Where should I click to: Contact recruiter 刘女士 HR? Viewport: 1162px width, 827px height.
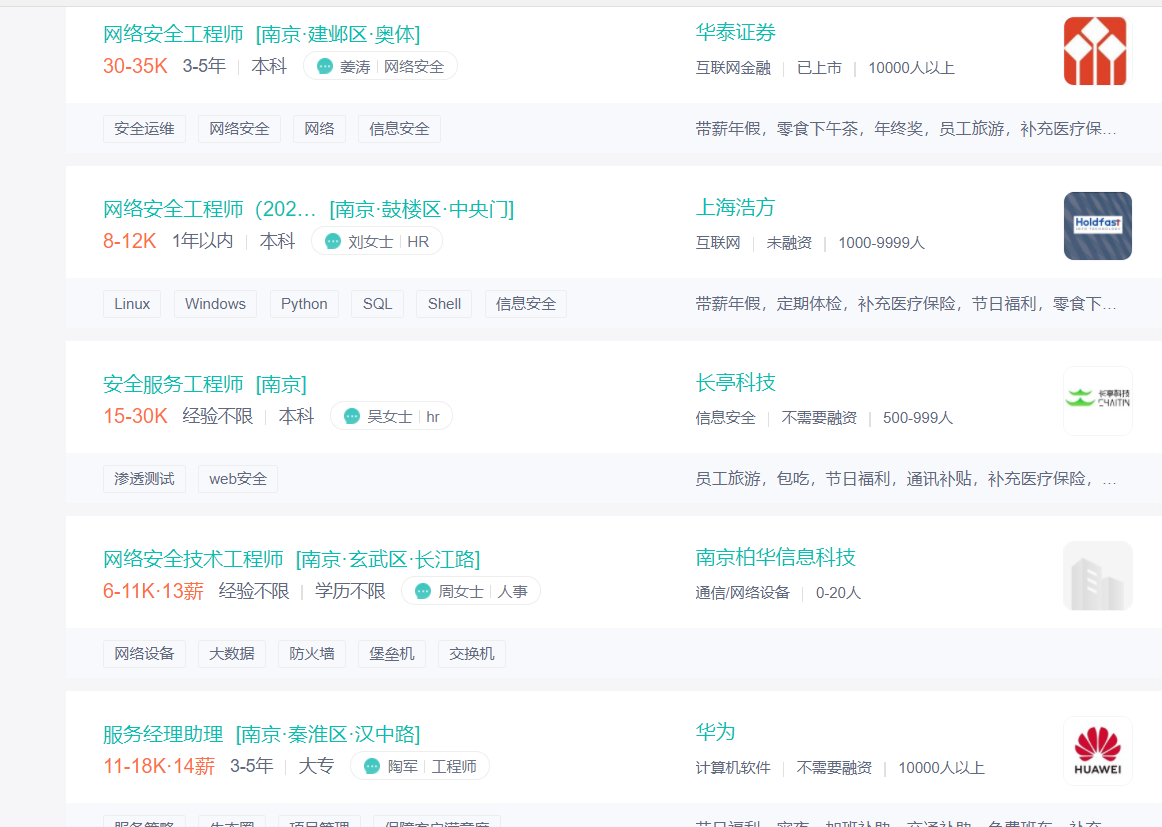click(x=376, y=242)
